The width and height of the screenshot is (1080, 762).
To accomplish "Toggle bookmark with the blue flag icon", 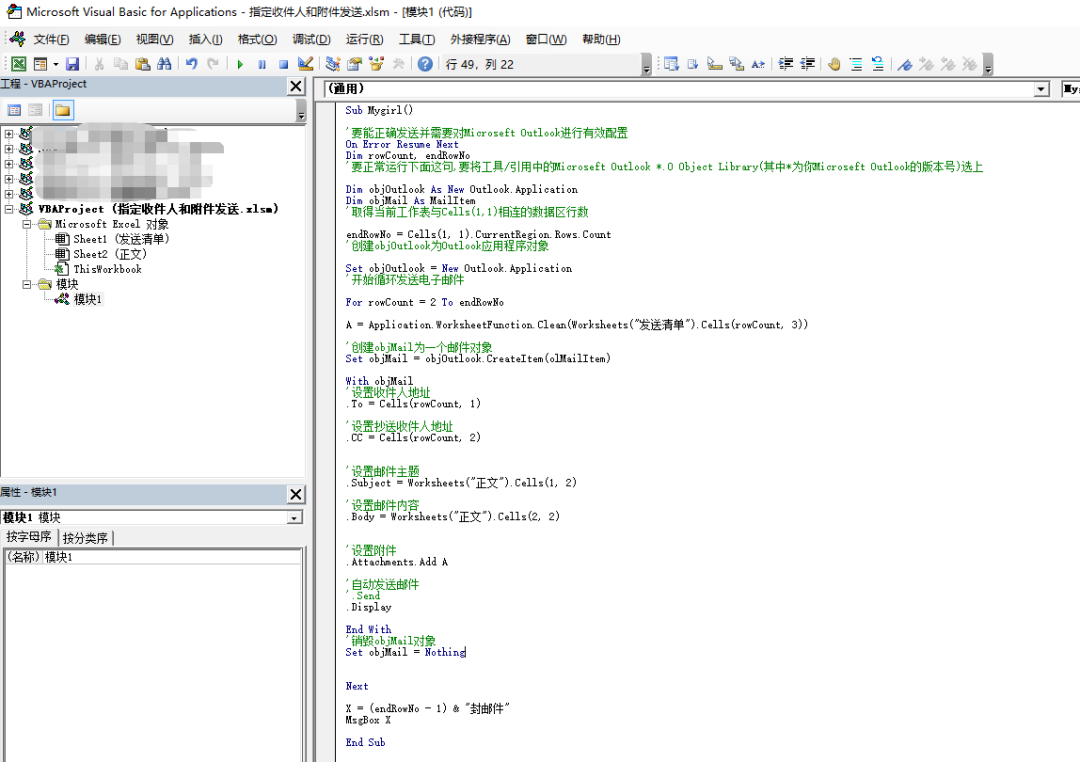I will (x=904, y=64).
